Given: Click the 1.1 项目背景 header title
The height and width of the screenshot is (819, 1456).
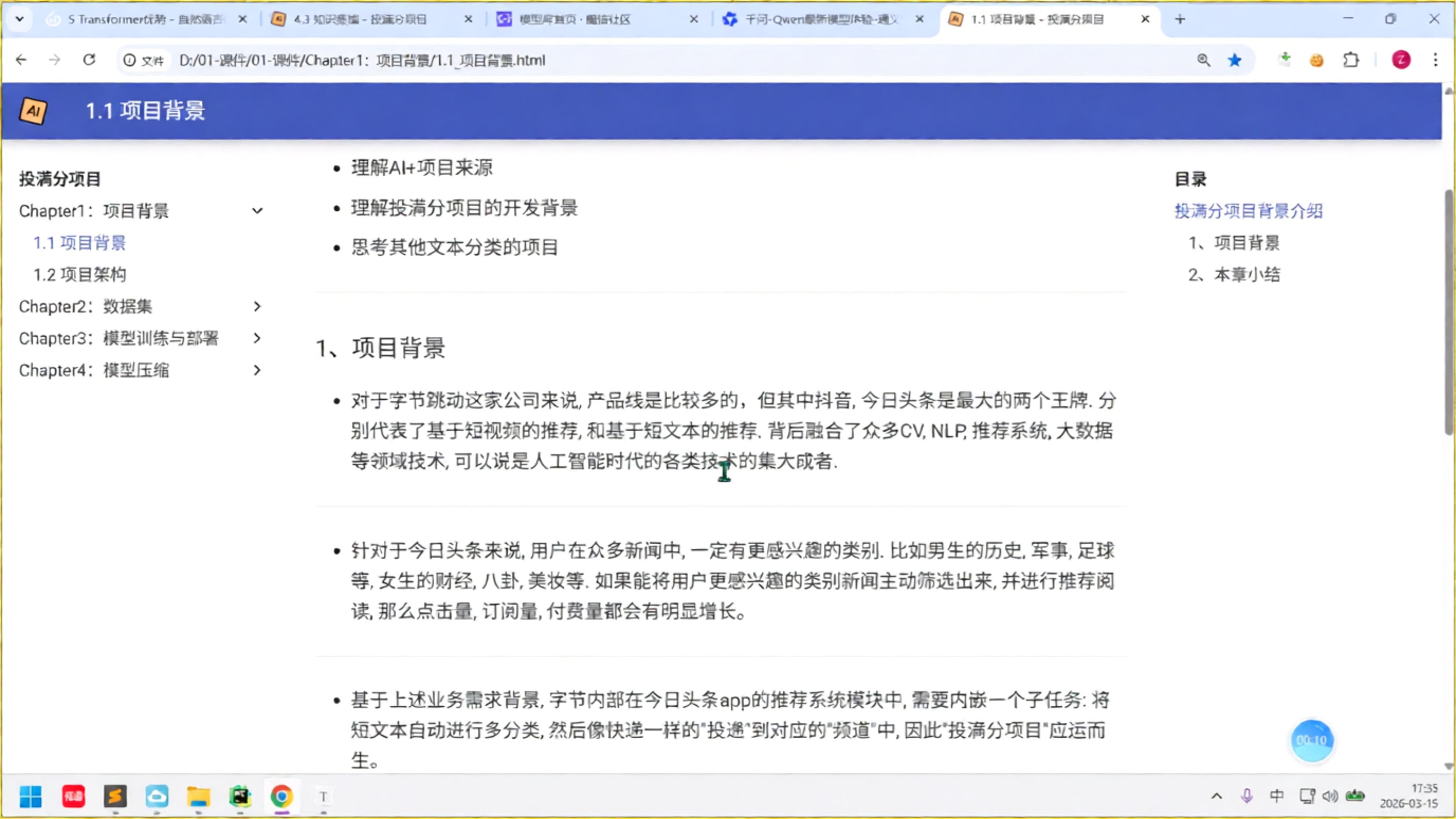Looking at the screenshot, I should point(145,111).
